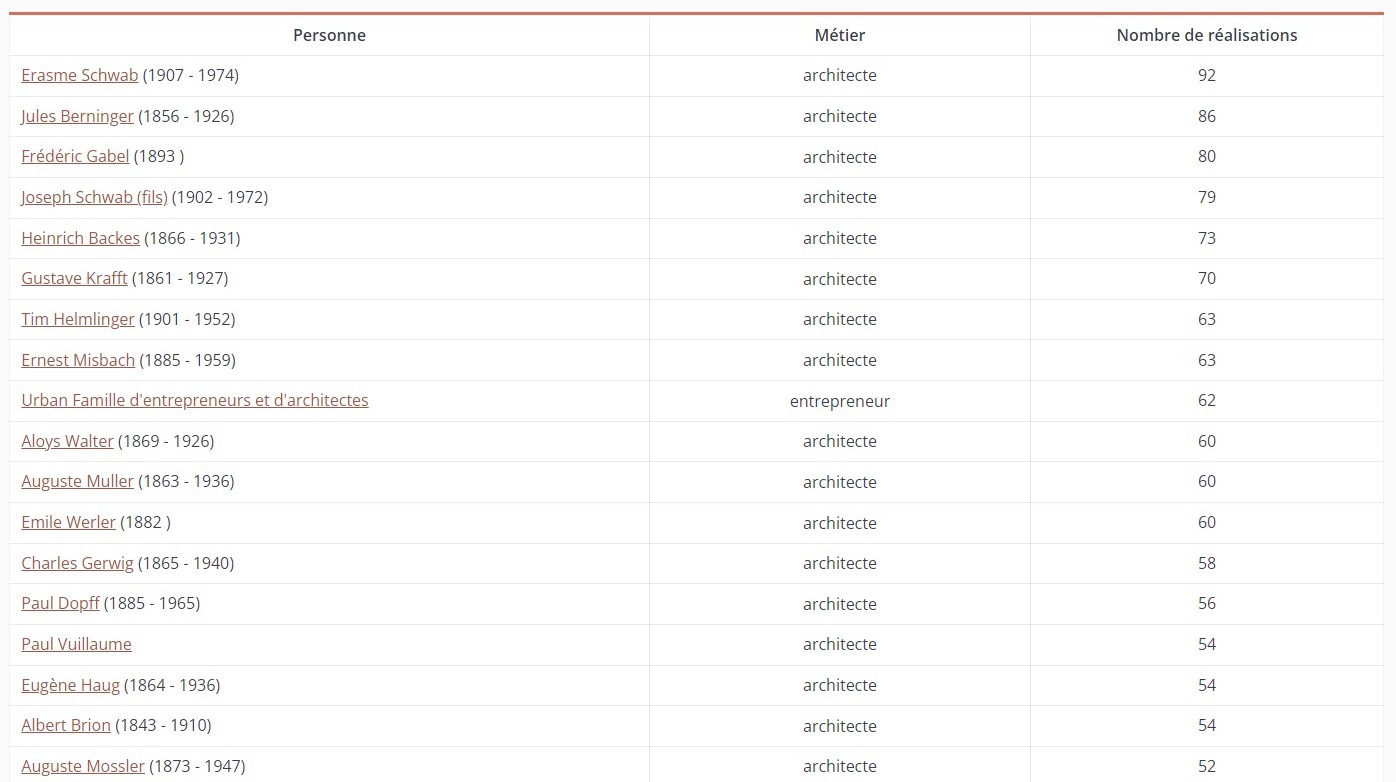Click the Métier column header
Image resolution: width=1396 pixels, height=782 pixels.
point(840,35)
